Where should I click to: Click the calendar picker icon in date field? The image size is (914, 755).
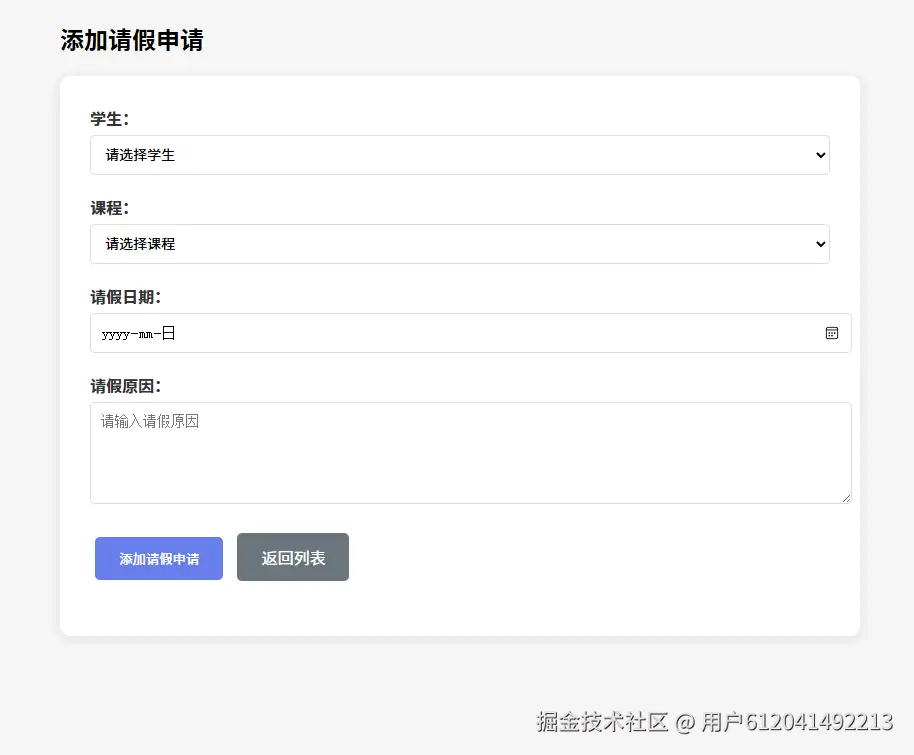[832, 333]
